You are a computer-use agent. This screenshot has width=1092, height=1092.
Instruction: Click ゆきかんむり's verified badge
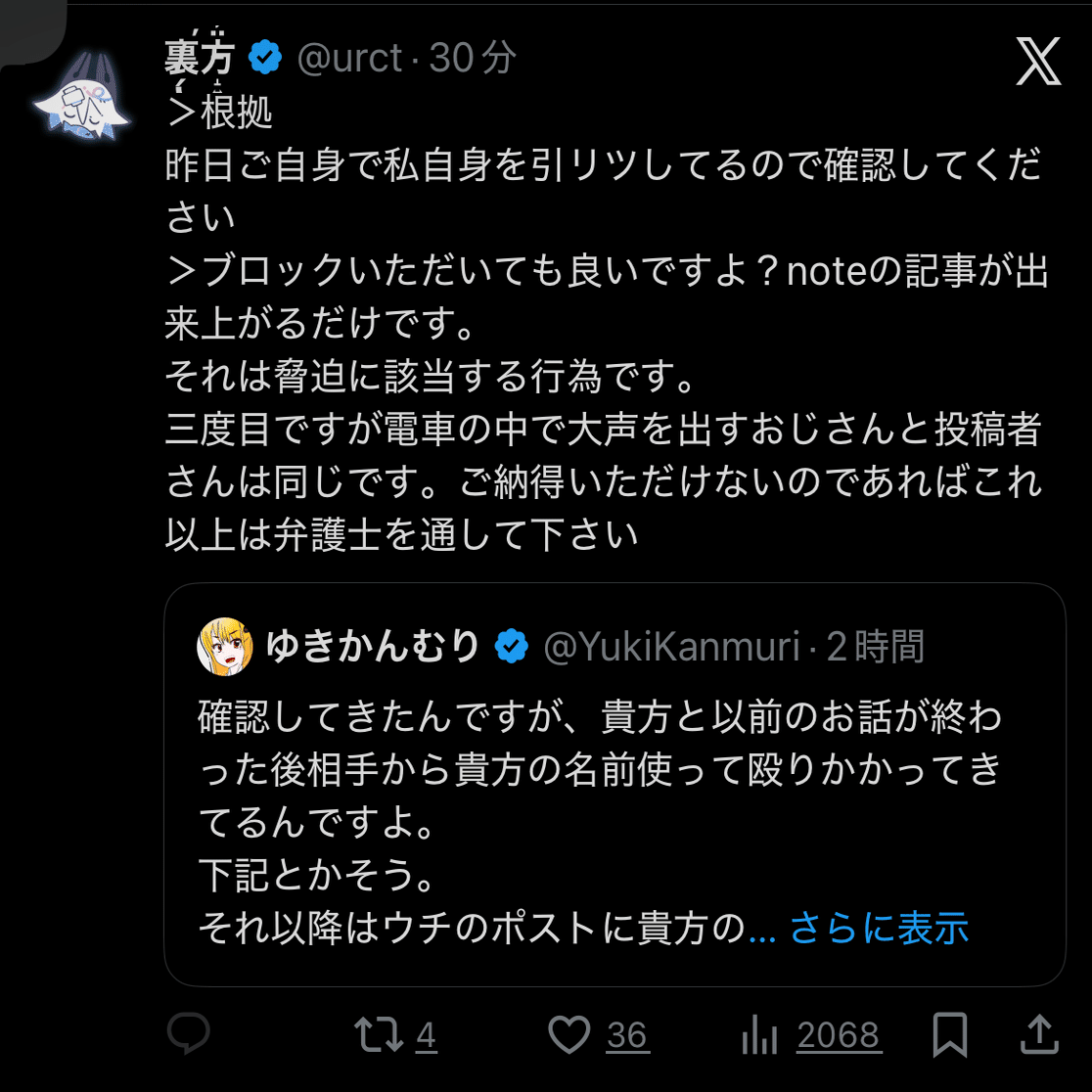(512, 647)
